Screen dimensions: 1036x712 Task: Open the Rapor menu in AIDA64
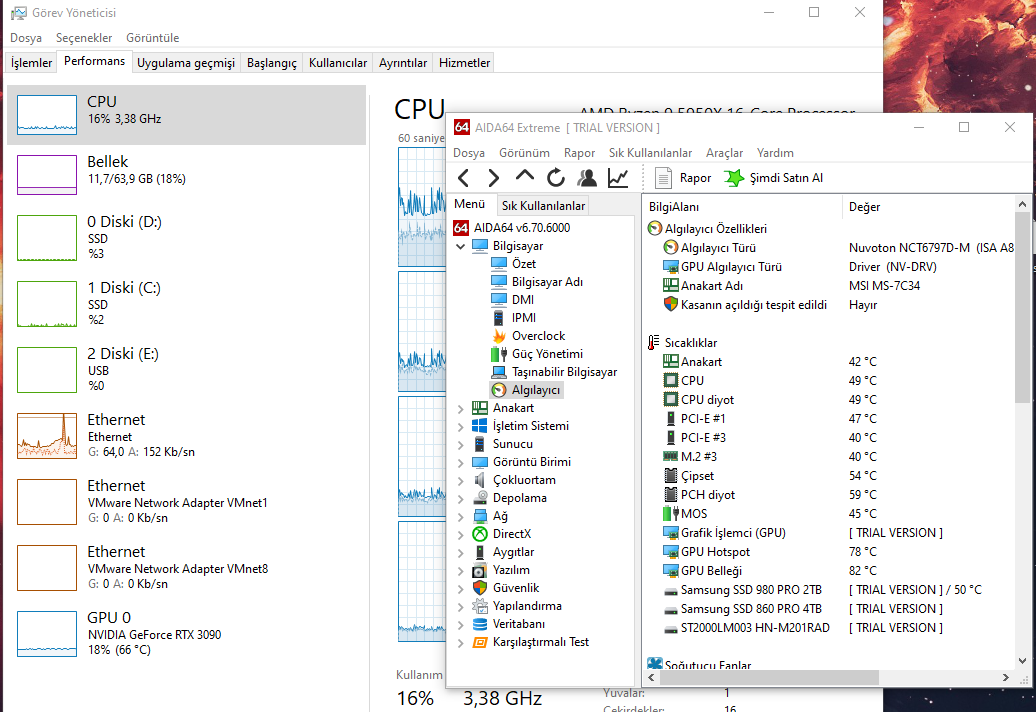click(579, 153)
